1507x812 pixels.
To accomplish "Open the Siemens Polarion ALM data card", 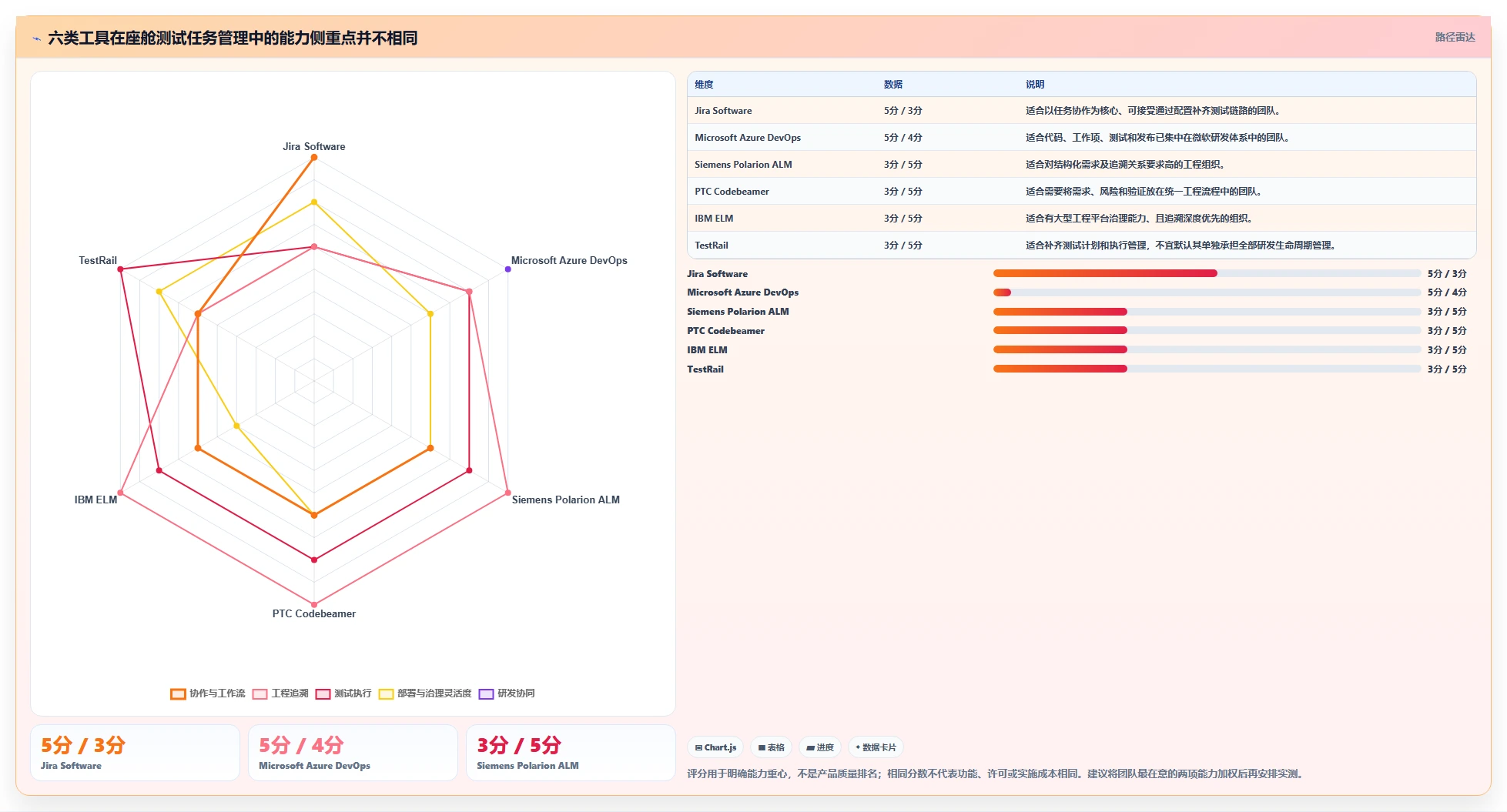I will click(571, 753).
